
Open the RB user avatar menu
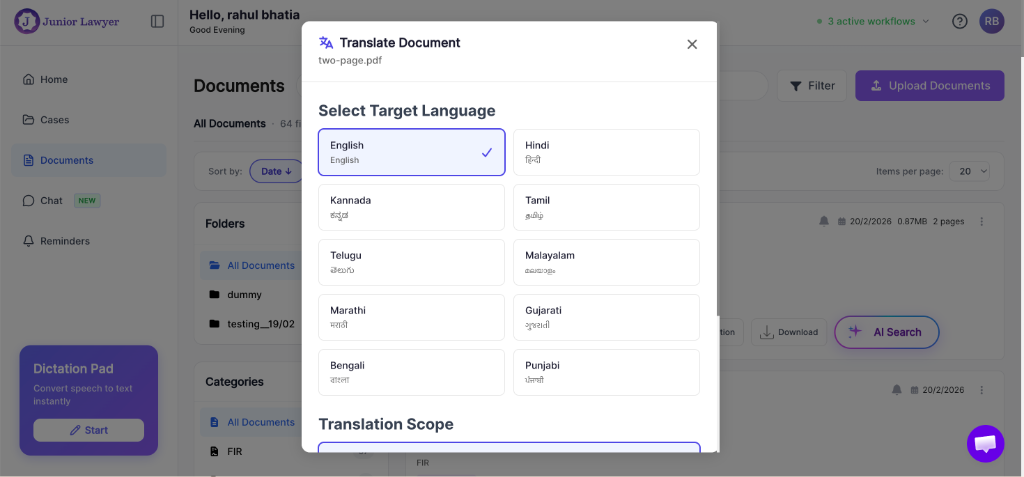991,22
